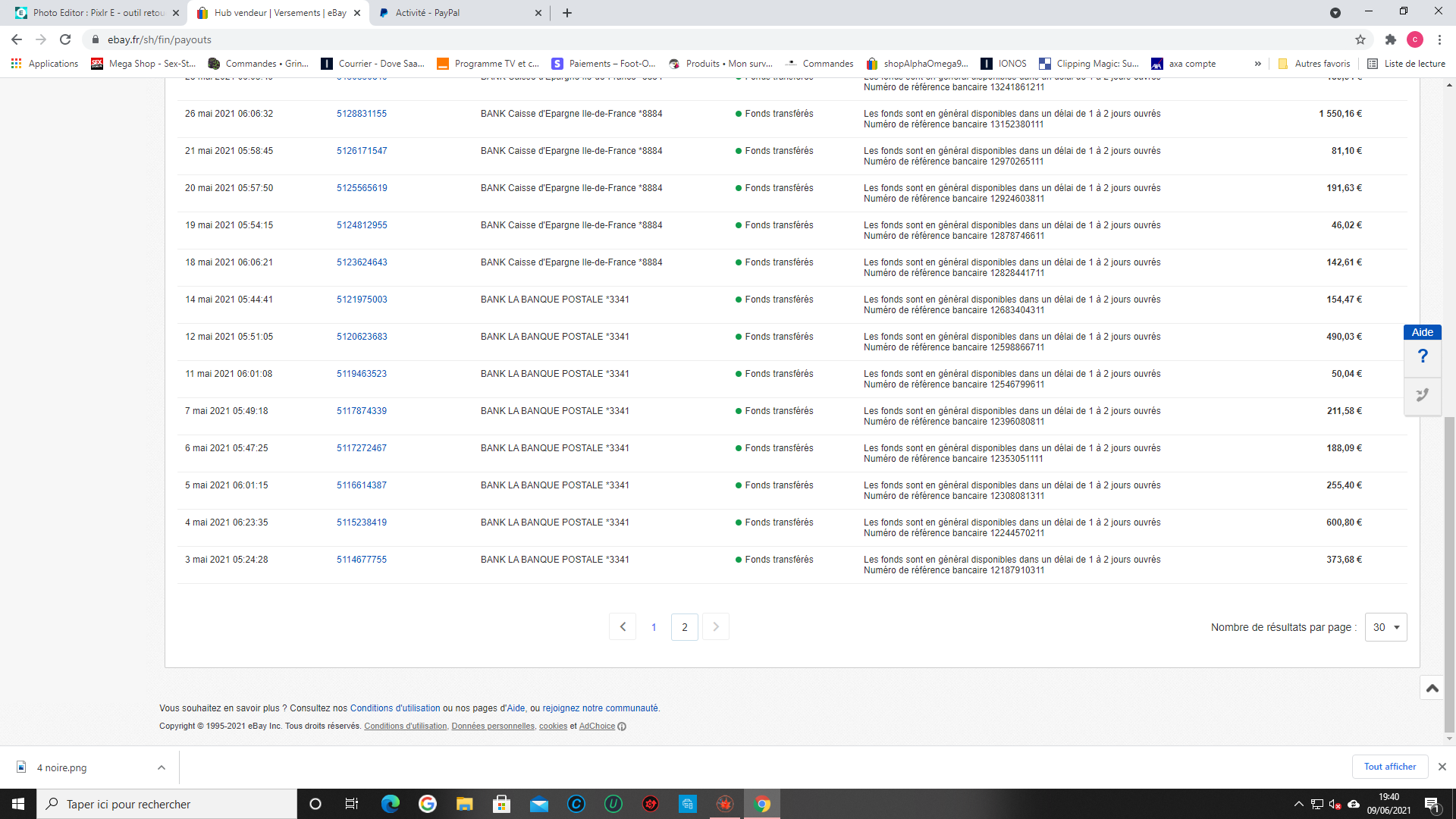The width and height of the screenshot is (1456, 819).
Task: Bookmark this page with the star icon
Action: pyautogui.click(x=1360, y=39)
